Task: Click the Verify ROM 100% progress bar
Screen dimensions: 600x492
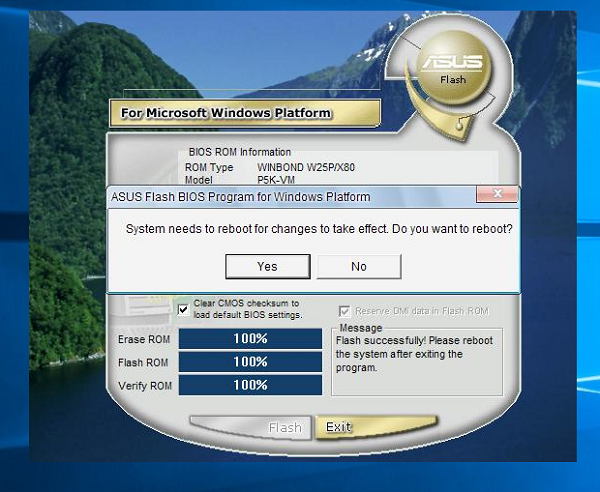Action: pos(250,385)
